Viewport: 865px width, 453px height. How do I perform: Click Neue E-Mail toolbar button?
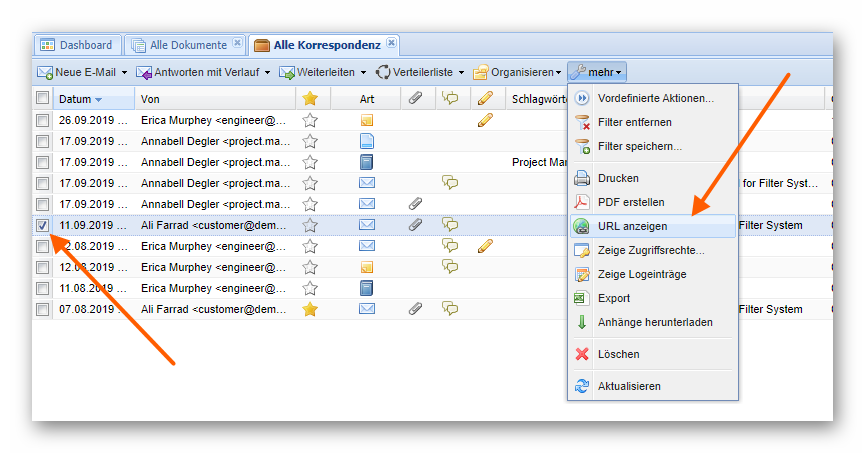pyautogui.click(x=77, y=72)
